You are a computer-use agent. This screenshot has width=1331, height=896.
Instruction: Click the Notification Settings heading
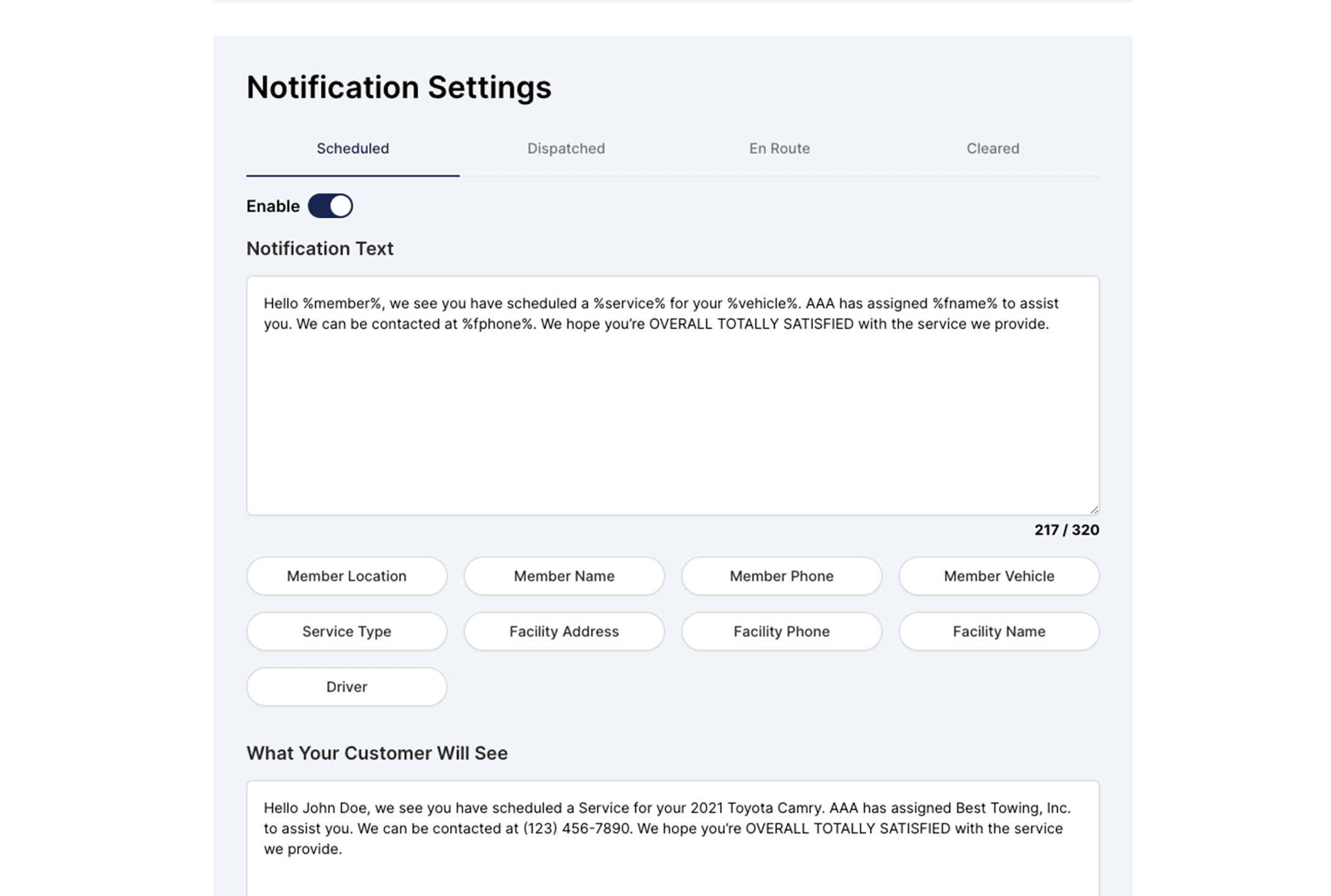point(399,87)
